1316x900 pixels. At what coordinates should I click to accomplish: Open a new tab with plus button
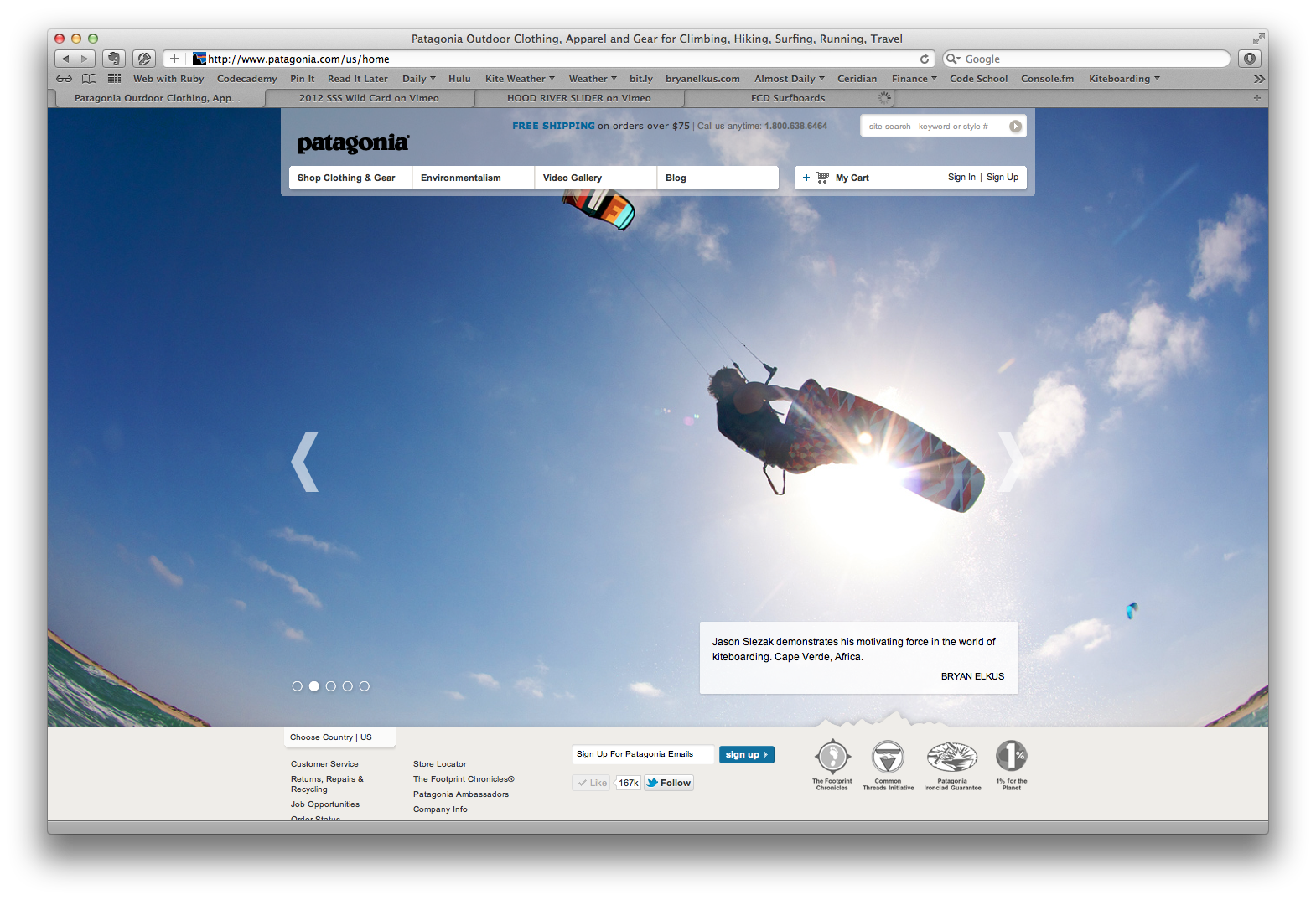(1256, 98)
